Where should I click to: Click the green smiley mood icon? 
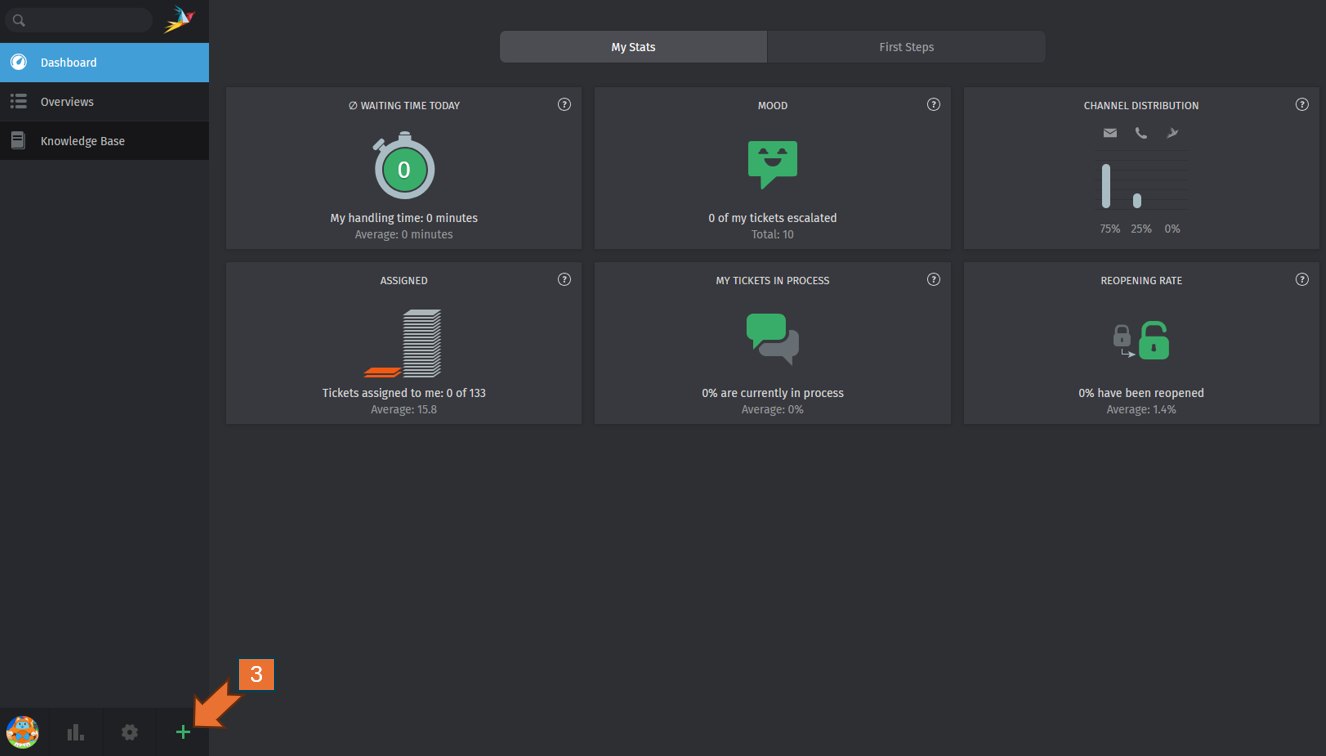tap(772, 164)
